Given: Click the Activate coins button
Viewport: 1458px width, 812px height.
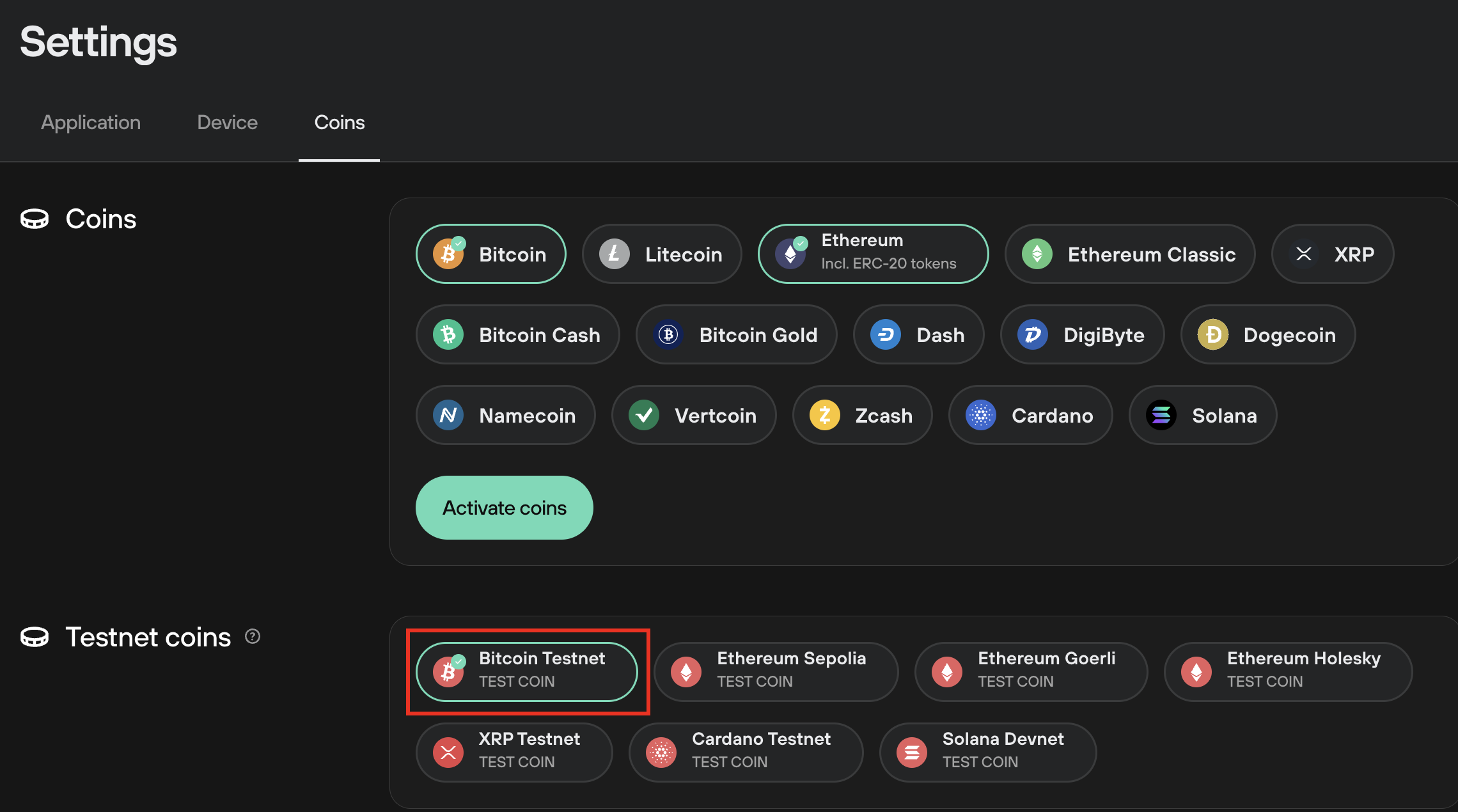Looking at the screenshot, I should (x=505, y=508).
